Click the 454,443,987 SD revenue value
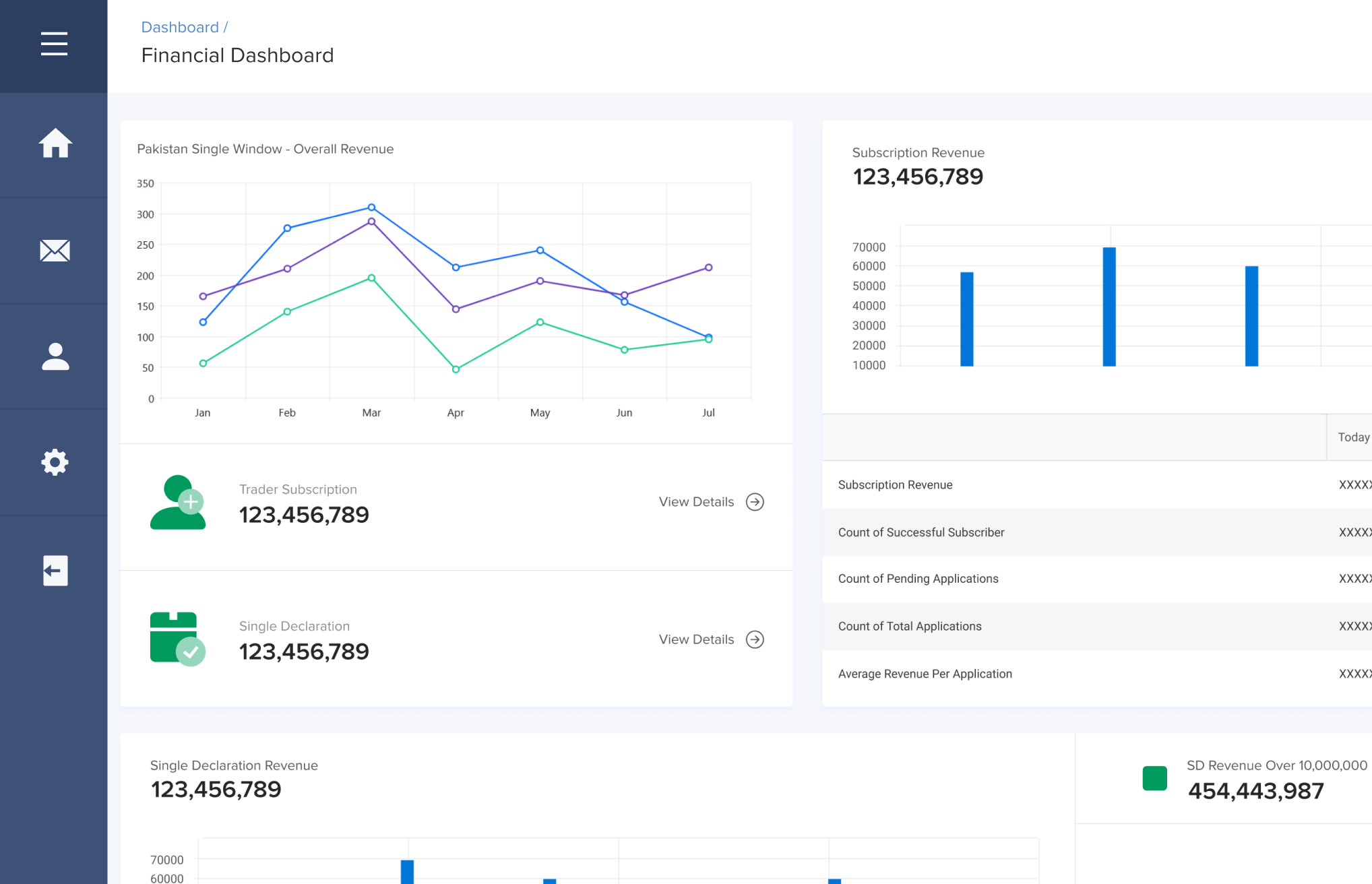Screen dimensions: 1372x884 coord(1256,791)
